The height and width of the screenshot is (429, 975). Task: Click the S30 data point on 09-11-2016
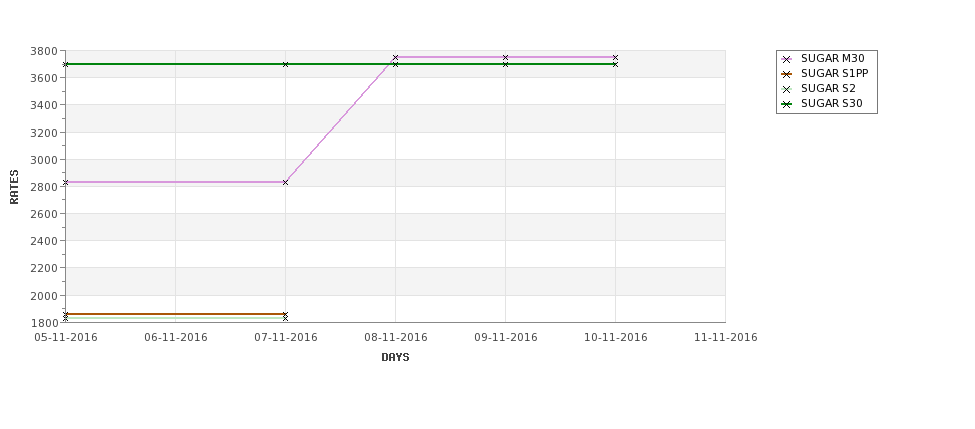[506, 64]
